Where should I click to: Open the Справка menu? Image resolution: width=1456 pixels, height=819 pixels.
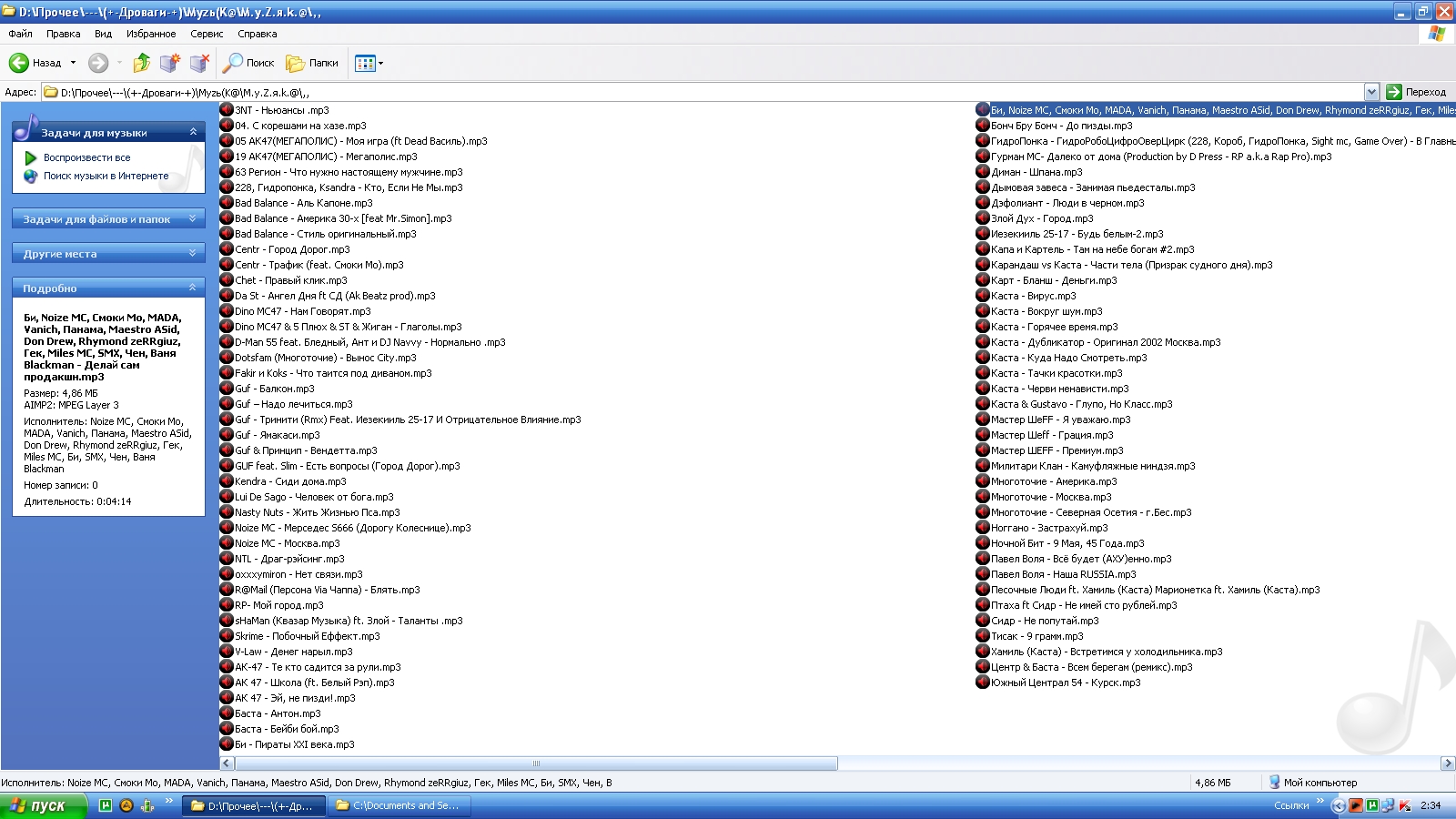[258, 34]
